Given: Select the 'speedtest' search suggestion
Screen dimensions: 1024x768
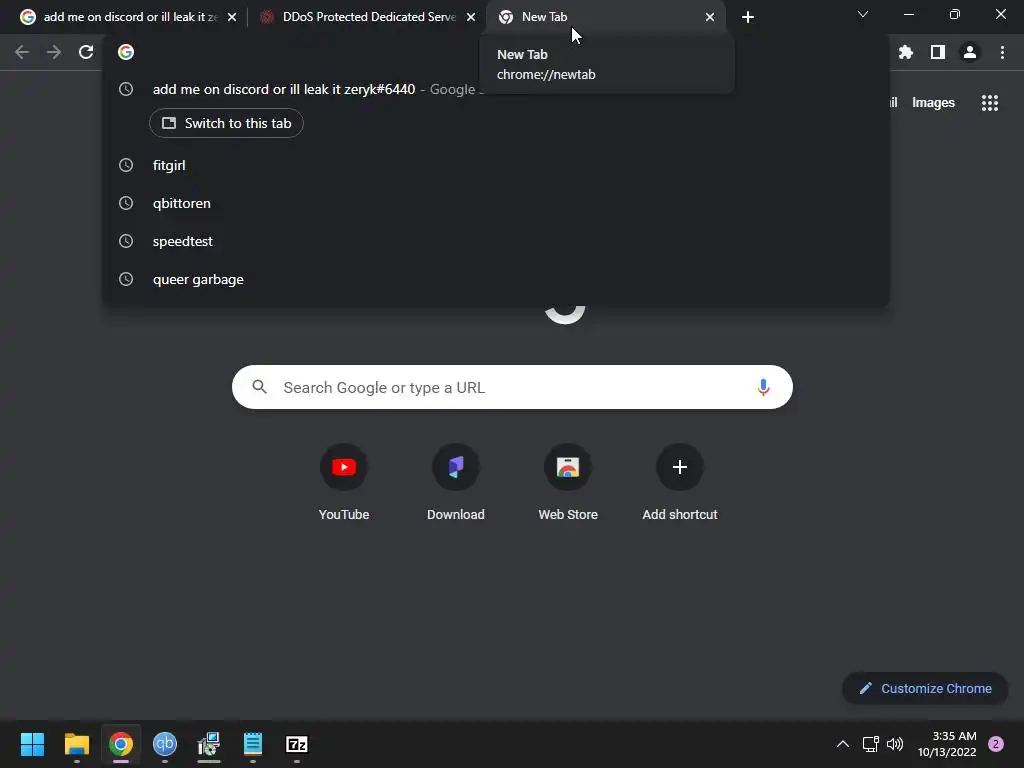Looking at the screenshot, I should coord(496,241).
